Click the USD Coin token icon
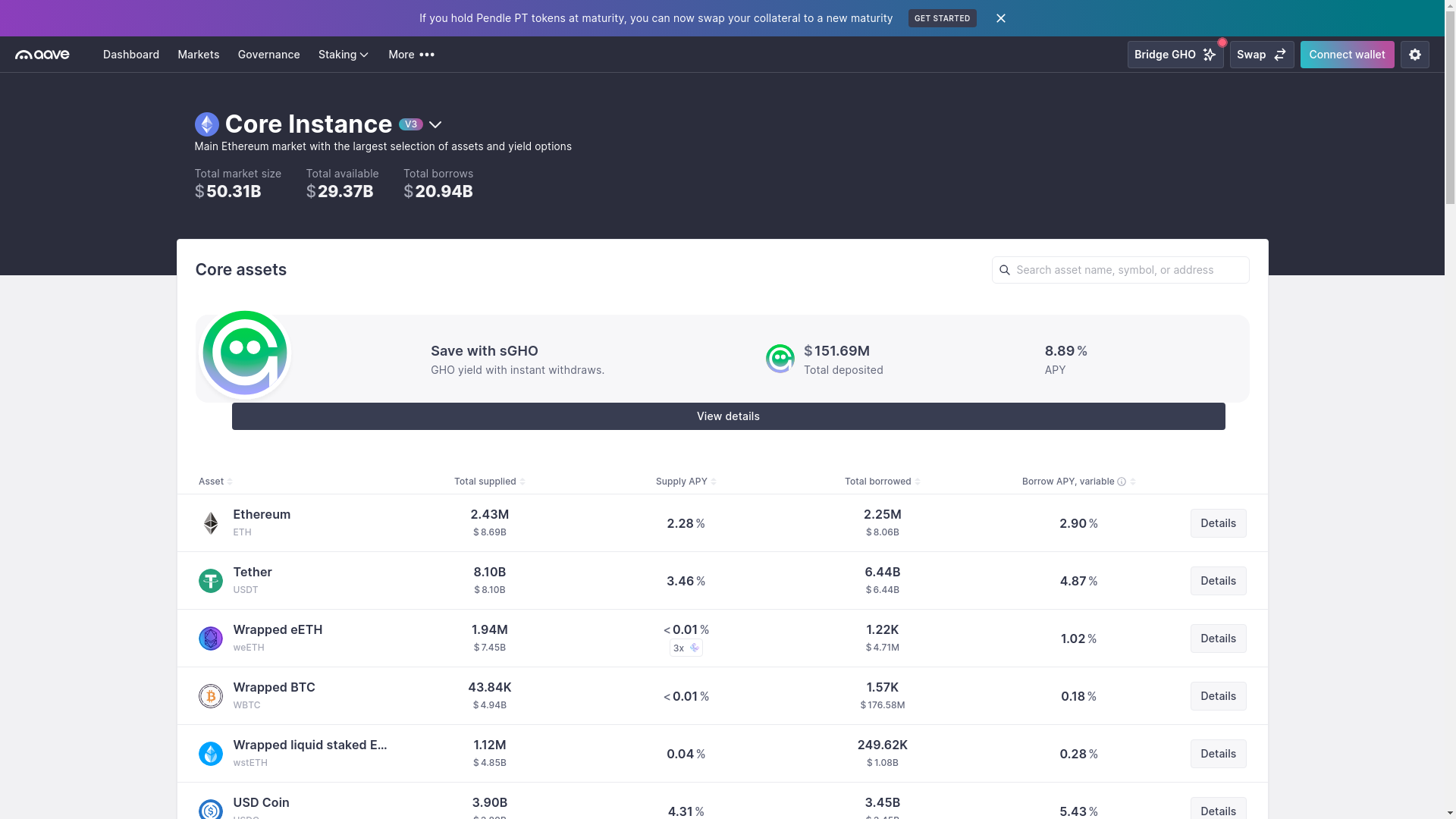The image size is (1456, 819). (211, 809)
